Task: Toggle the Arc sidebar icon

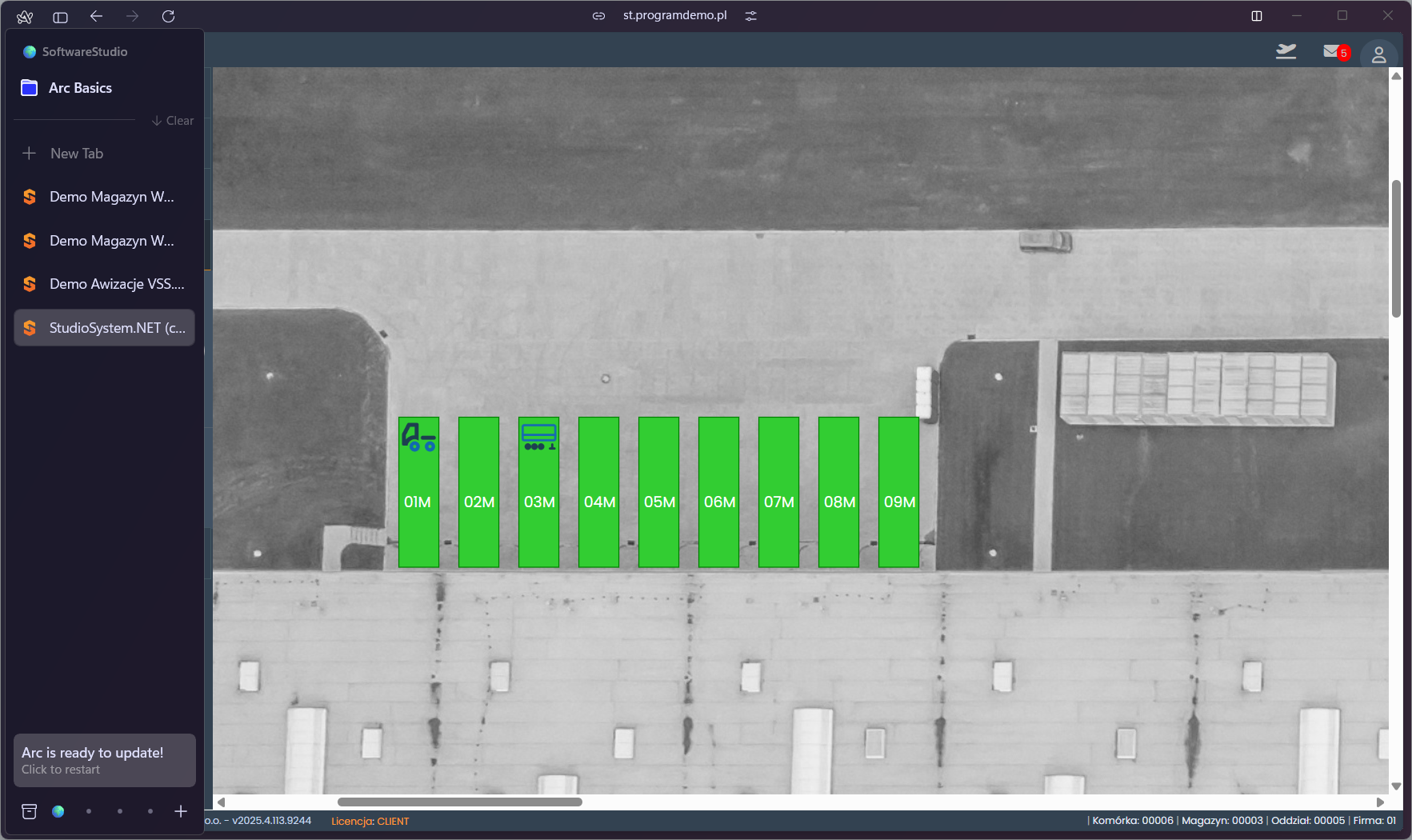Action: 60,17
